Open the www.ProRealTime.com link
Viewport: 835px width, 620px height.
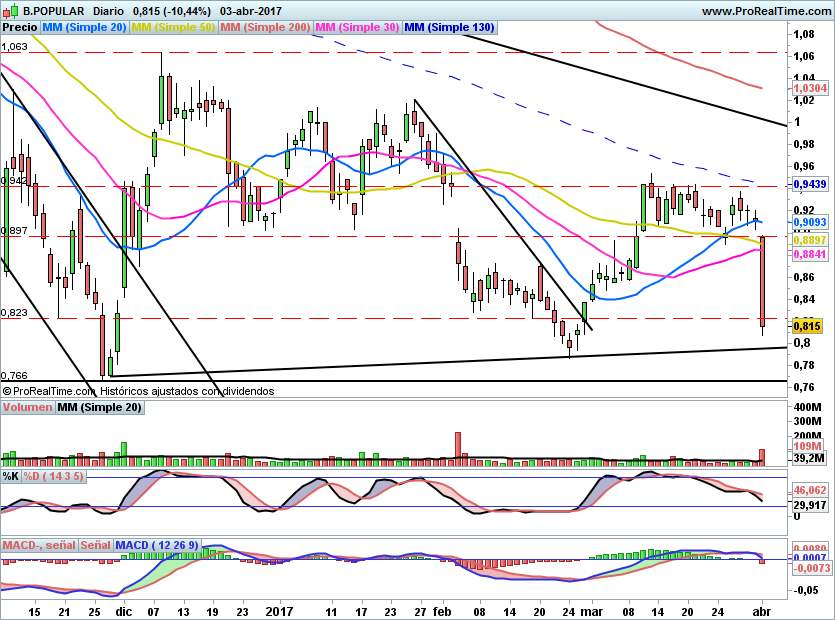766,11
